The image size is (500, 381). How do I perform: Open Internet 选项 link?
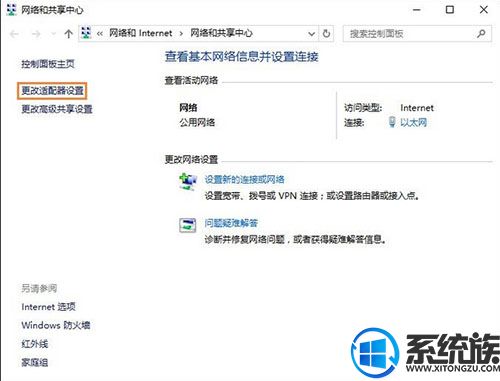48,307
